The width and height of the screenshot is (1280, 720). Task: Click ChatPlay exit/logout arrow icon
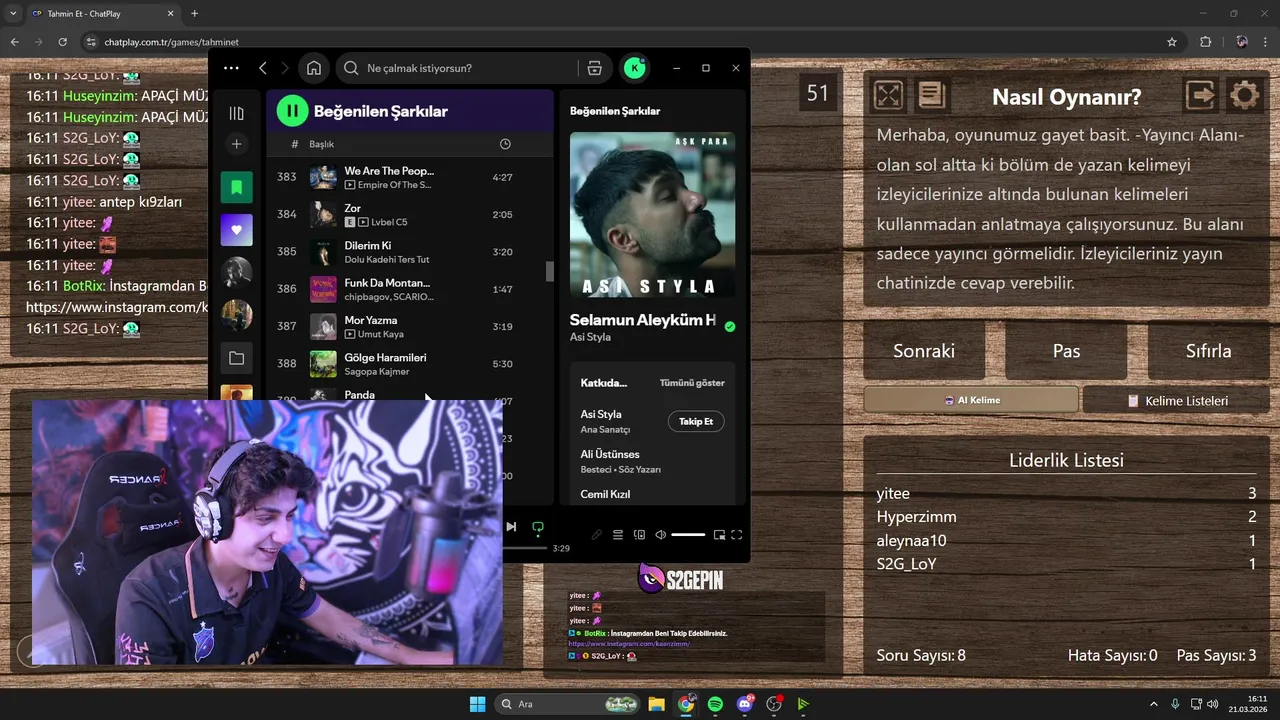point(1200,95)
